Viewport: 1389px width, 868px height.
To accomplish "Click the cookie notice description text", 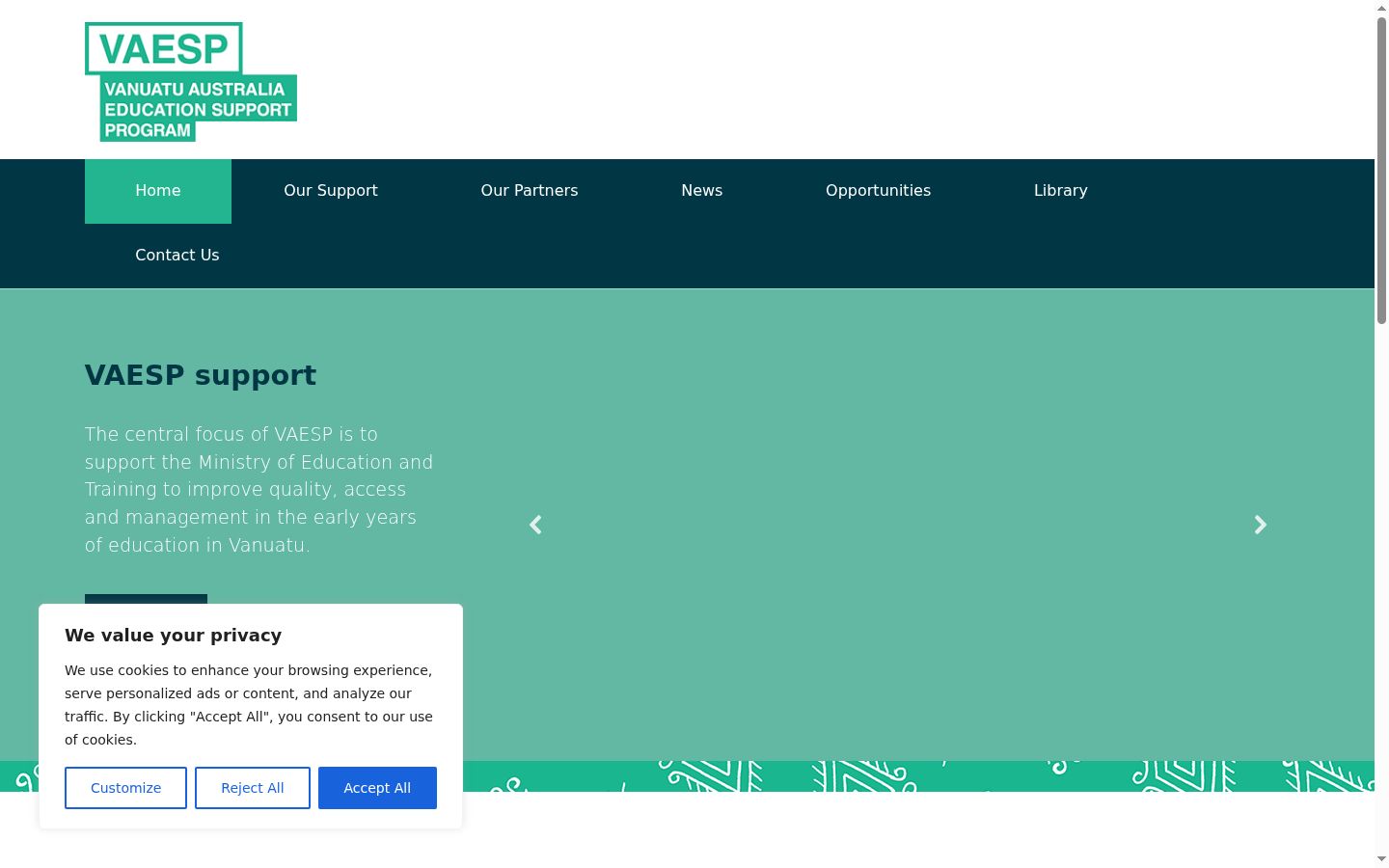I will click(249, 705).
